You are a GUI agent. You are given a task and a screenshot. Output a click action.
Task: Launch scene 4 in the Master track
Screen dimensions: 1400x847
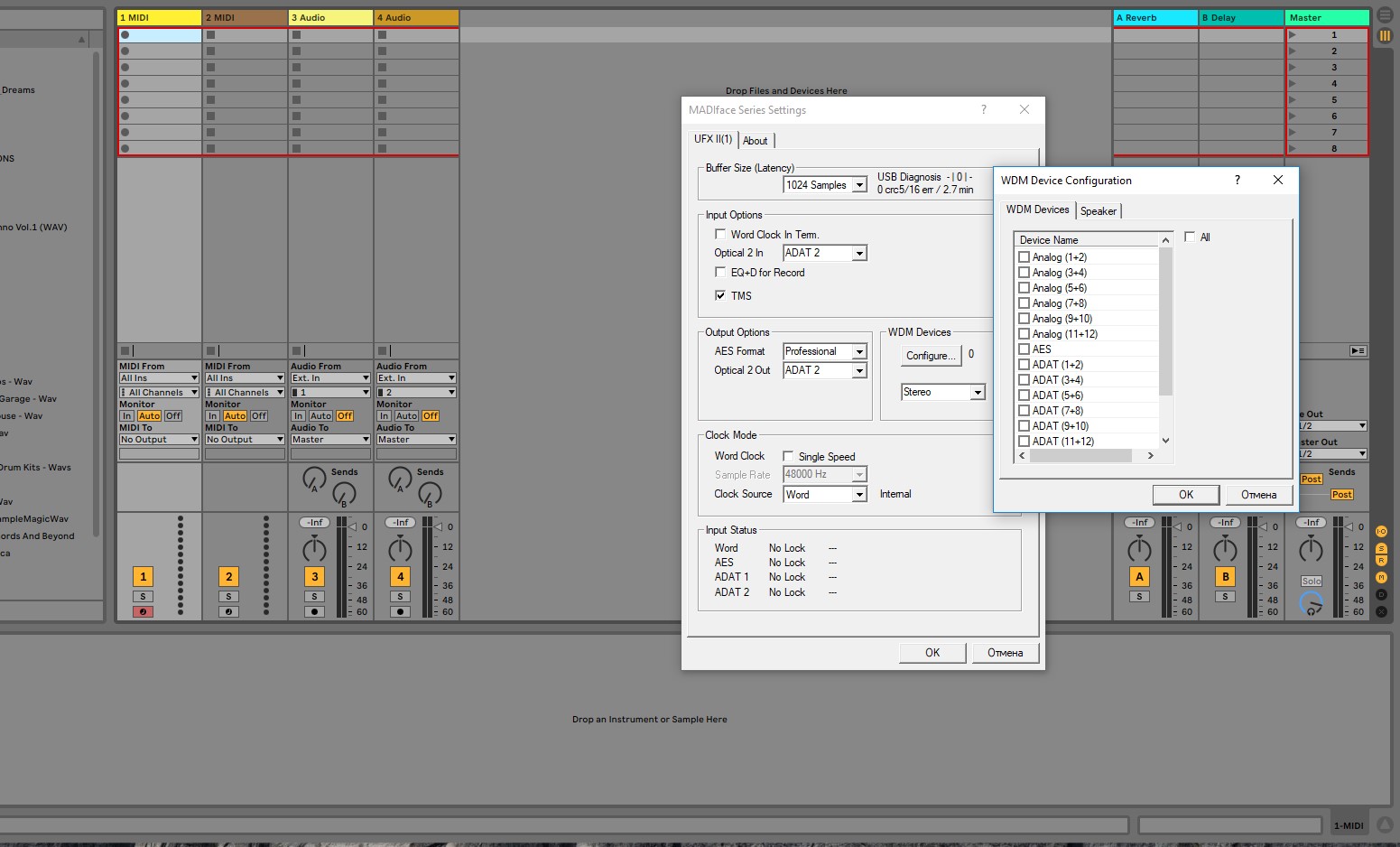click(1293, 84)
